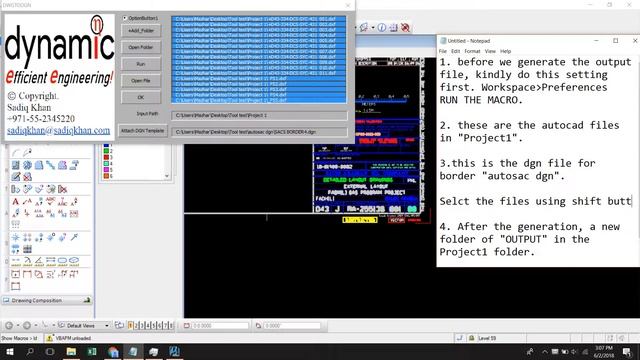Click the Level 59 status bar entry

pos(487,338)
